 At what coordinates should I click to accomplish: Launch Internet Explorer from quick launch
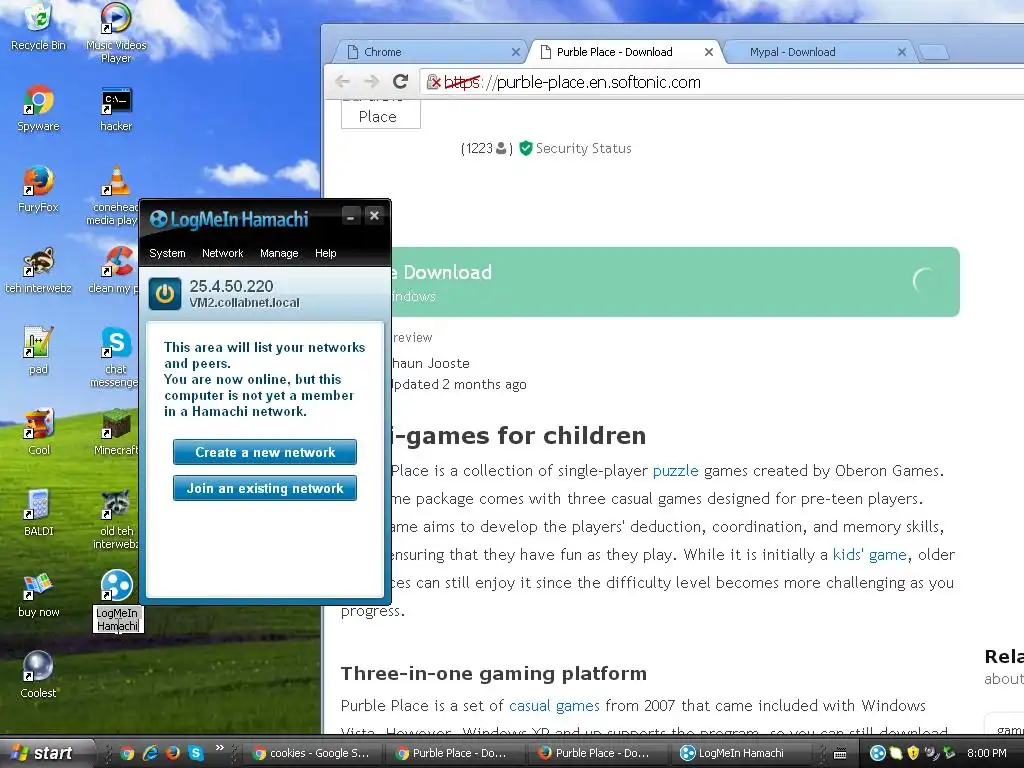[150, 753]
